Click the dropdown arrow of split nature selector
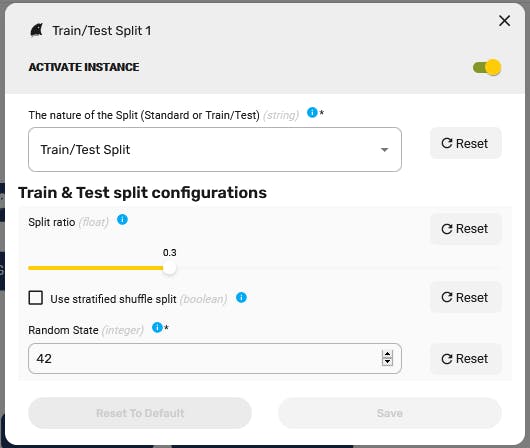Image resolution: width=530 pixels, height=448 pixels. 384,150
